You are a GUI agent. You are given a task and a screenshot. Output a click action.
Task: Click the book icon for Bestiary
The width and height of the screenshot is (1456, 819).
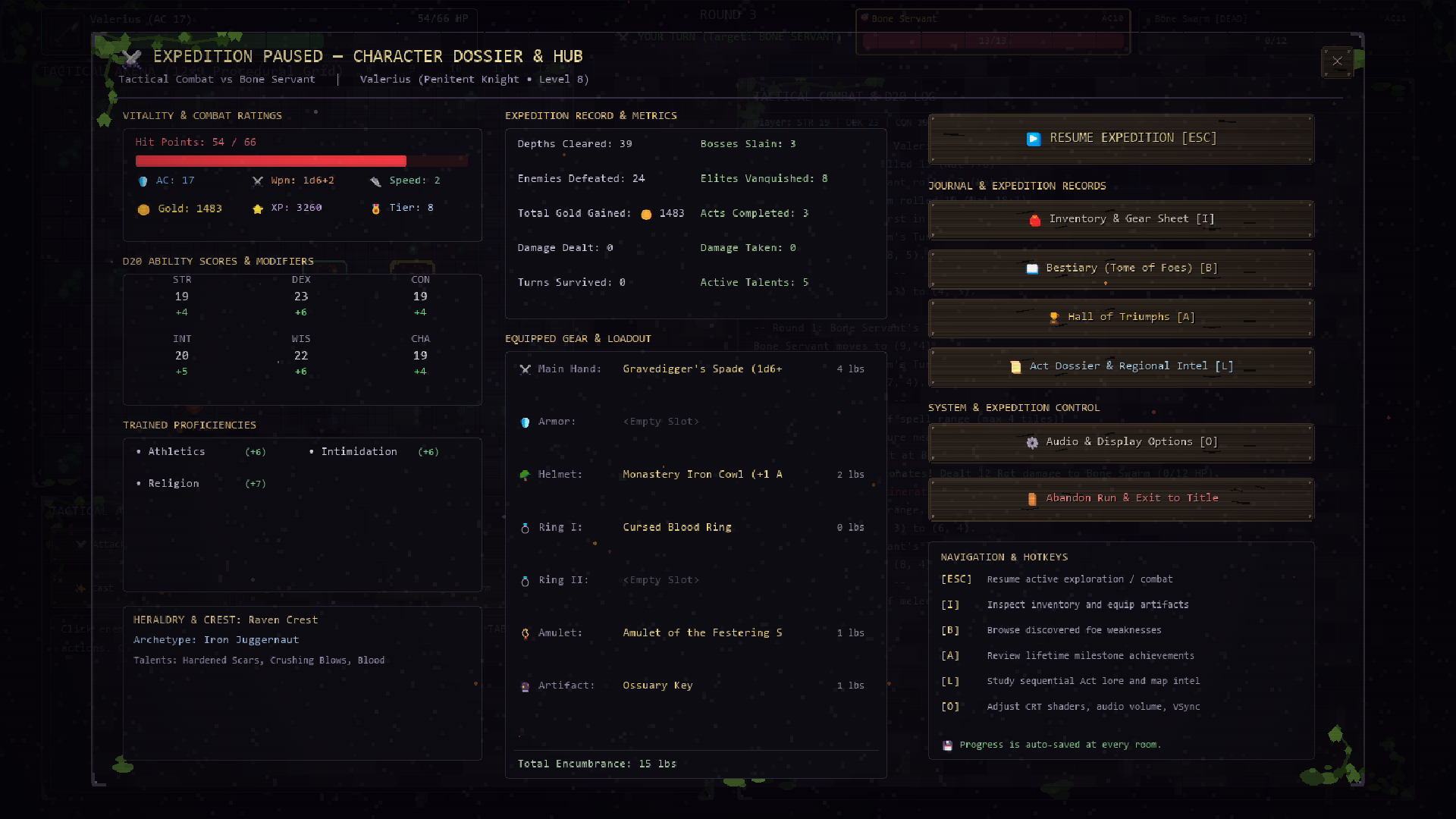pyautogui.click(x=1032, y=268)
